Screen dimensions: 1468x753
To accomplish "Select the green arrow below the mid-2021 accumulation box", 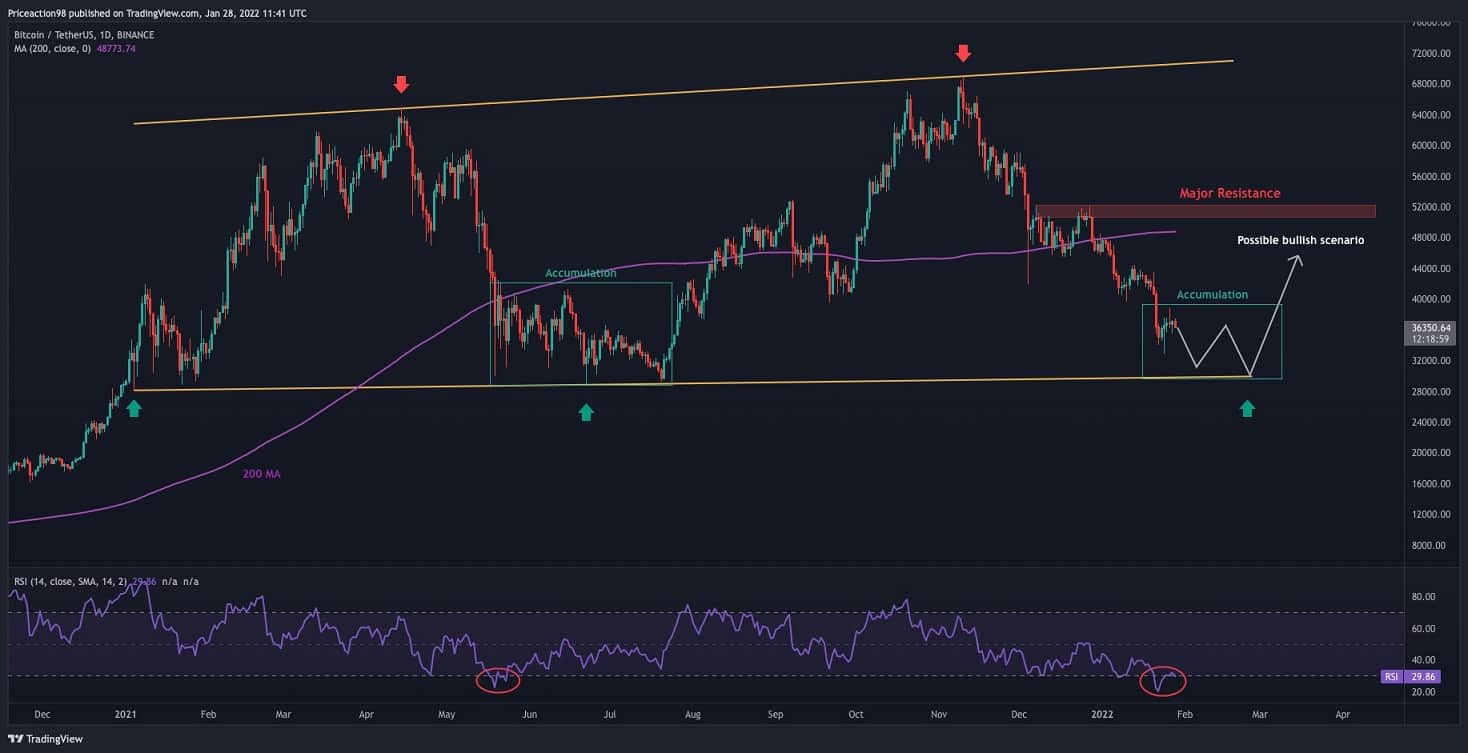I will coord(586,411).
